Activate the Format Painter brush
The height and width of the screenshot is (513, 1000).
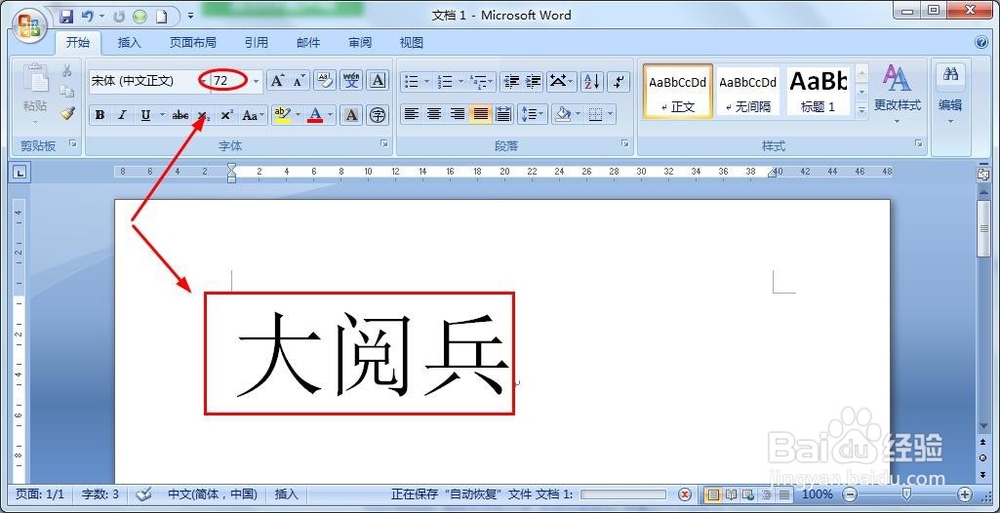point(67,114)
